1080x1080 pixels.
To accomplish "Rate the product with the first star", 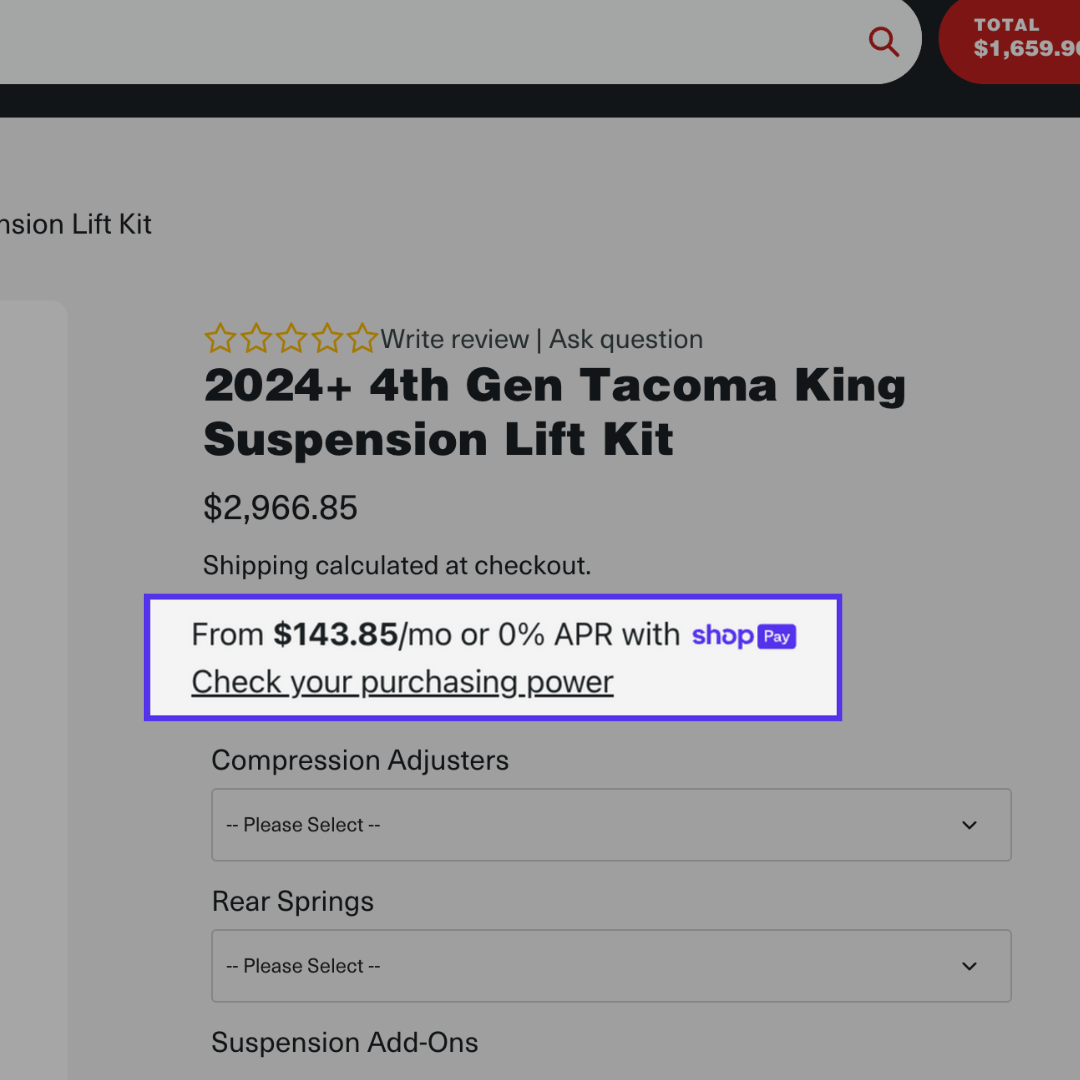I will 220,339.
